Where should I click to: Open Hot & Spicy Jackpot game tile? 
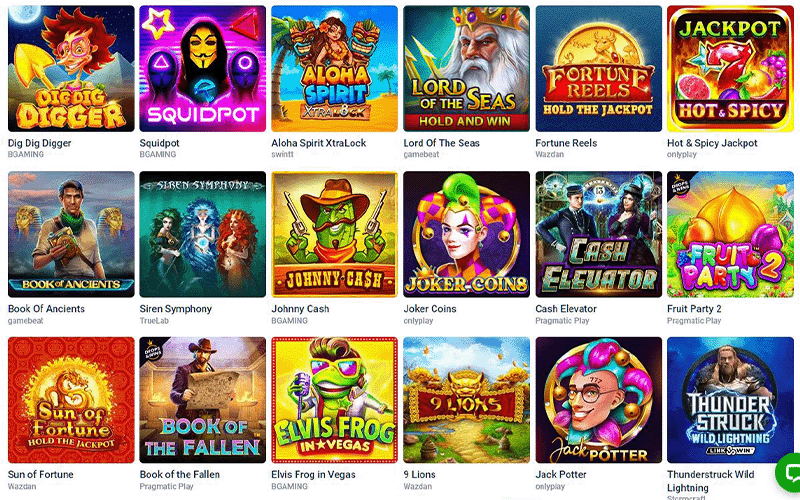click(730, 69)
